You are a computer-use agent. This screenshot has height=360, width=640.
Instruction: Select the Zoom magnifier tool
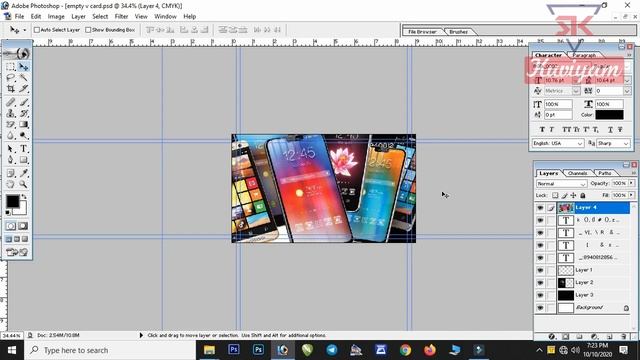pyautogui.click(x=24, y=184)
